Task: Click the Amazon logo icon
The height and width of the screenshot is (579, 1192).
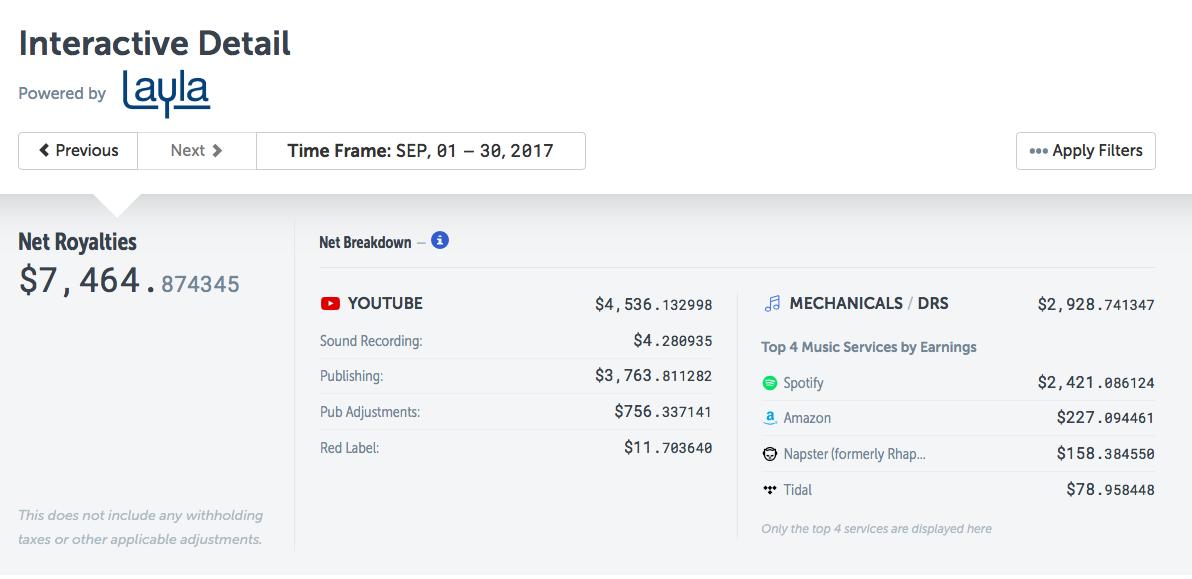Action: (769, 418)
